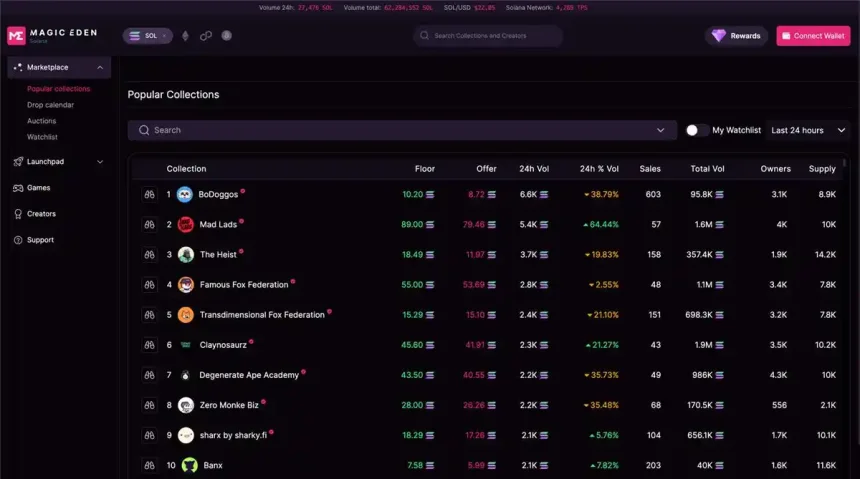Click the Connect Wallet button

point(813,36)
